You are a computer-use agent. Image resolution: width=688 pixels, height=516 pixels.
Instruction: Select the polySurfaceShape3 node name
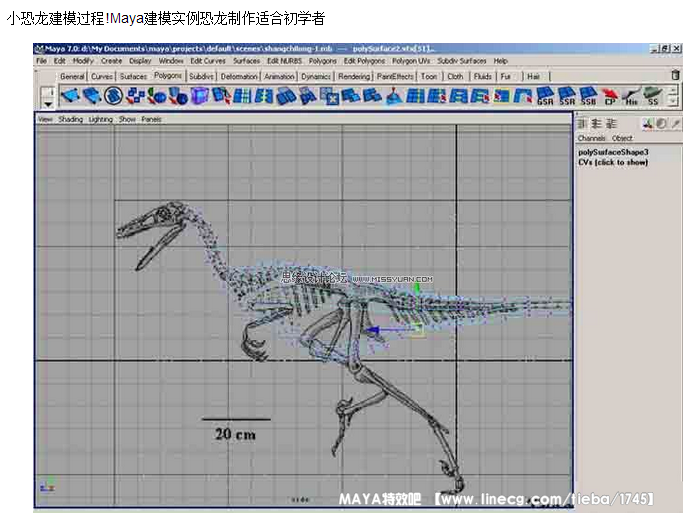(x=613, y=152)
